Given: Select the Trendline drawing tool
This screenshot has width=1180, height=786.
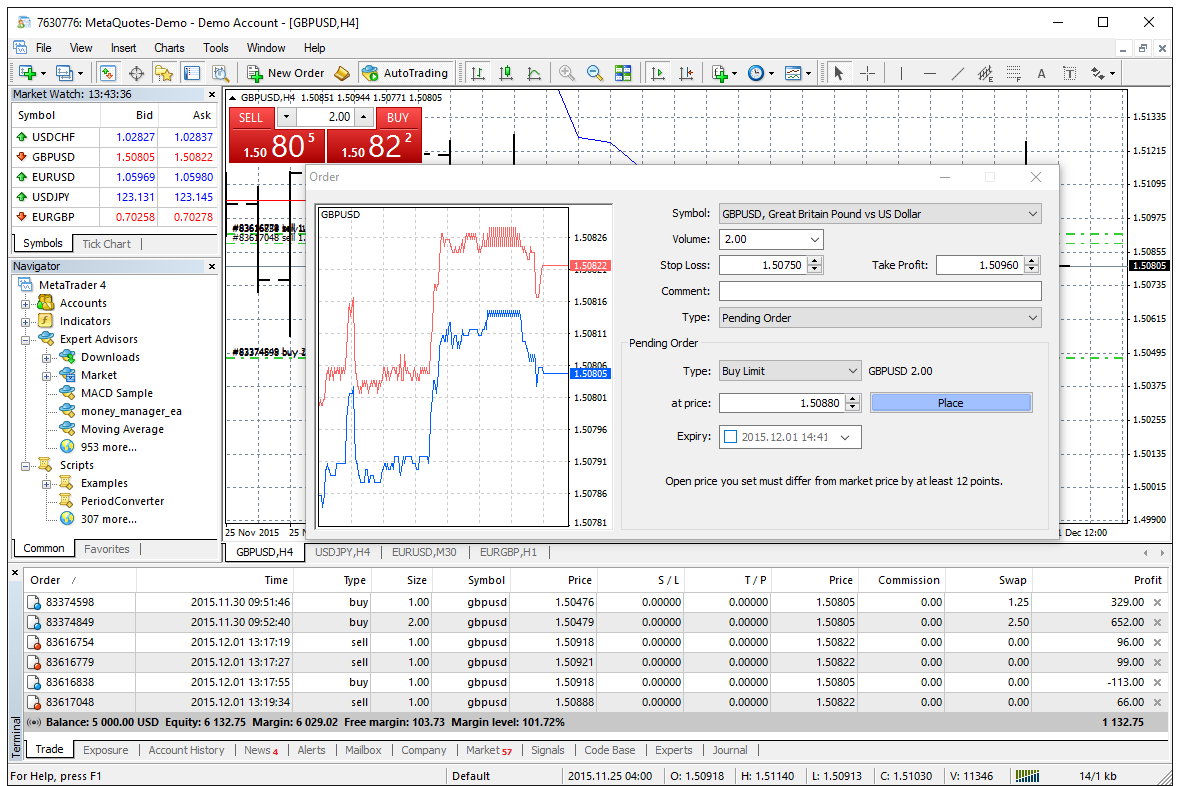Looking at the screenshot, I should [x=957, y=73].
